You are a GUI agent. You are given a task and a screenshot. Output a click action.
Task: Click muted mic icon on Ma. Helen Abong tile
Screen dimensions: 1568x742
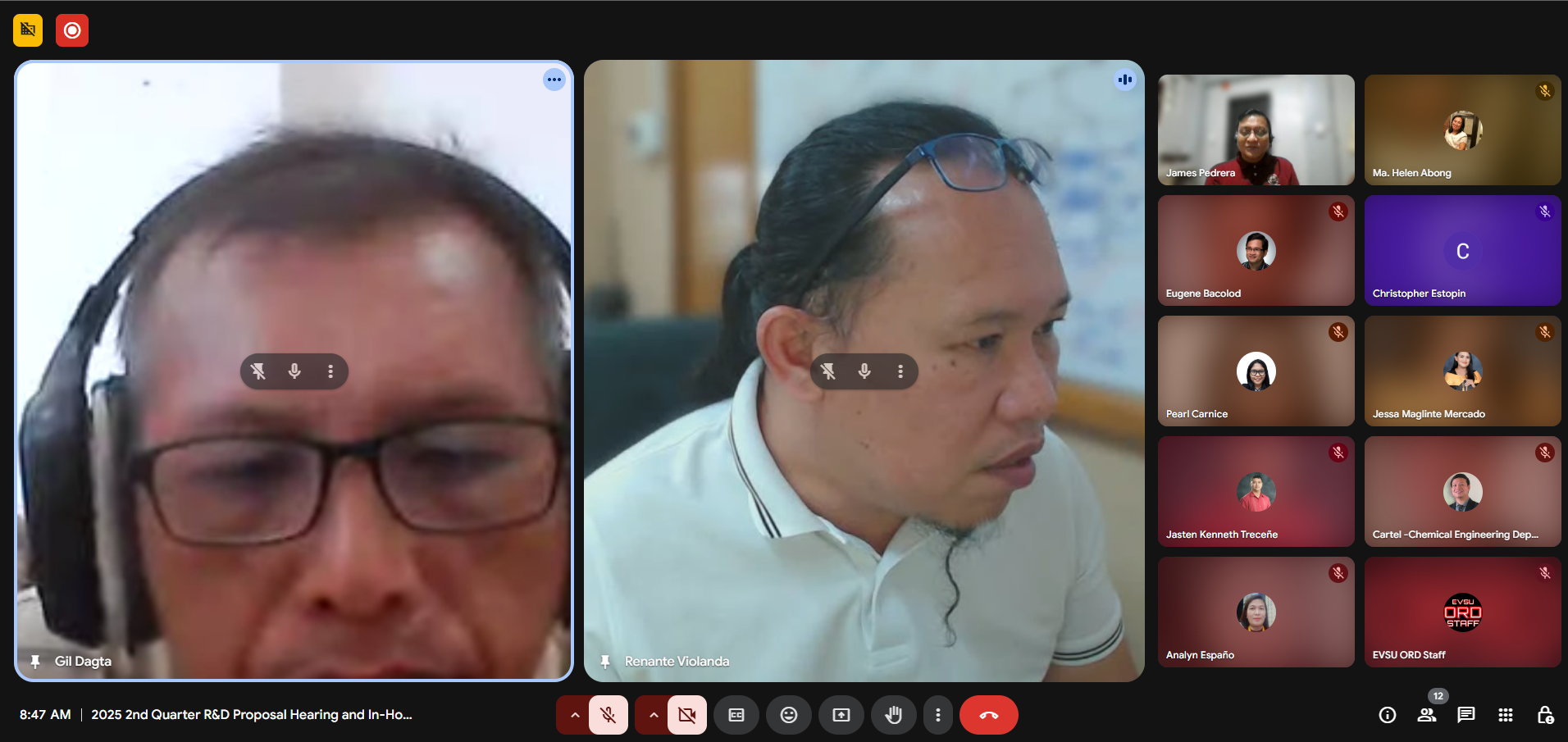1545,91
